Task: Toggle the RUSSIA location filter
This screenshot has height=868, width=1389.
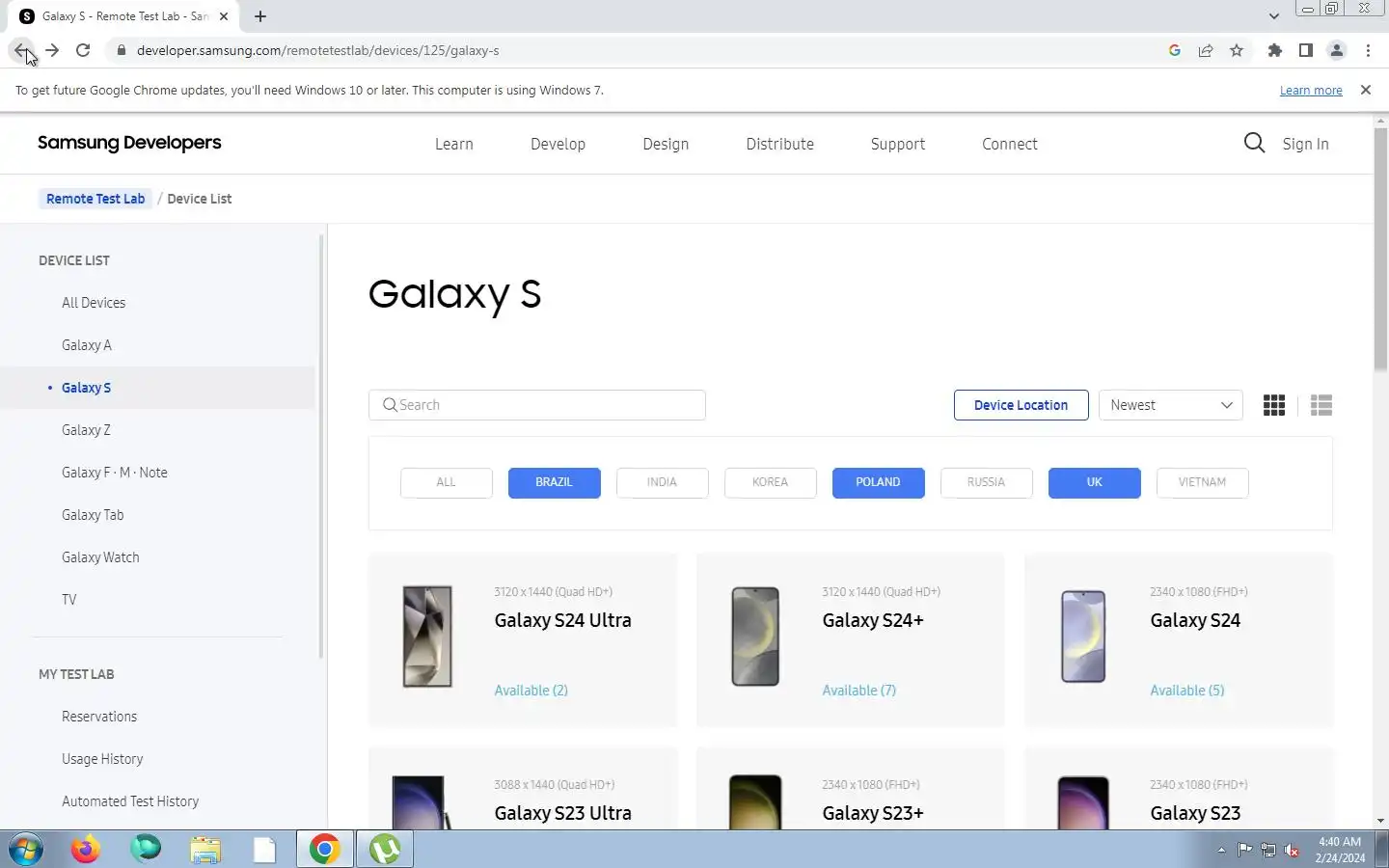Action: point(986,482)
